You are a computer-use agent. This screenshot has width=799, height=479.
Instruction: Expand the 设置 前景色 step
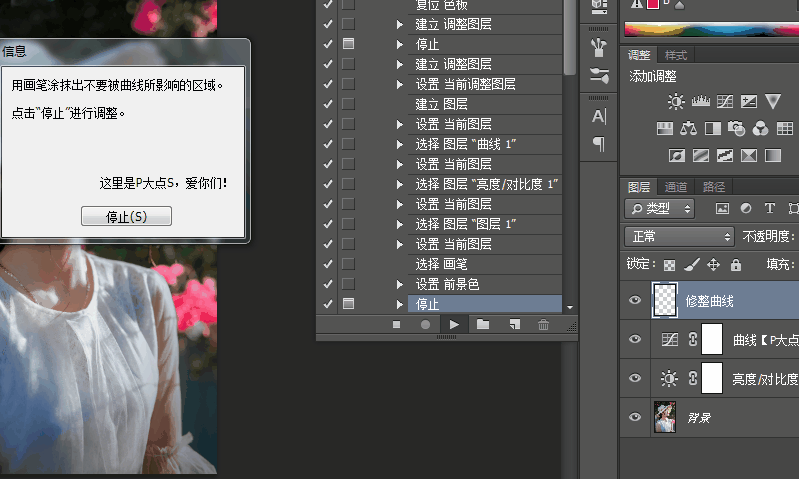pos(400,284)
